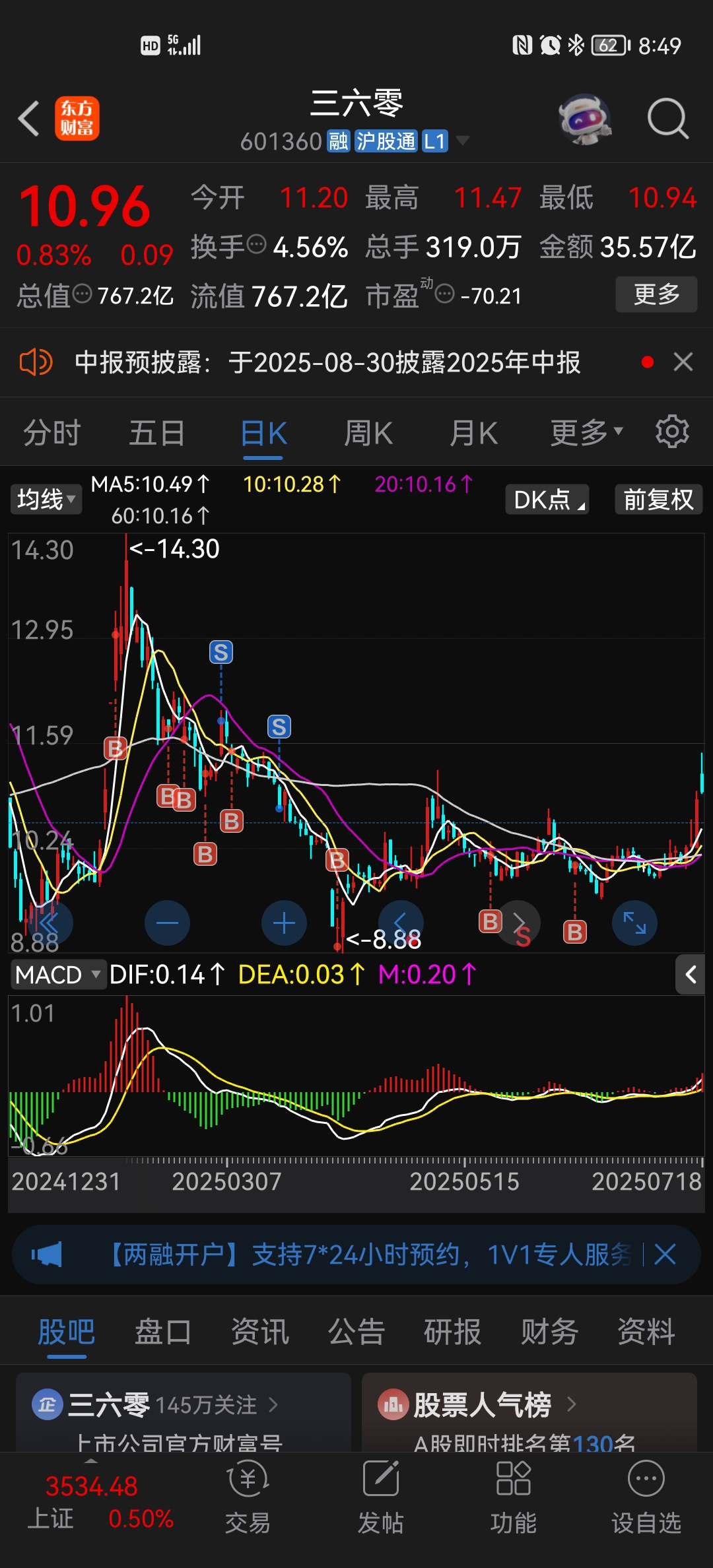Change the 前复权 adjustment setting
Image resolution: width=713 pixels, height=1568 pixels.
click(x=659, y=500)
